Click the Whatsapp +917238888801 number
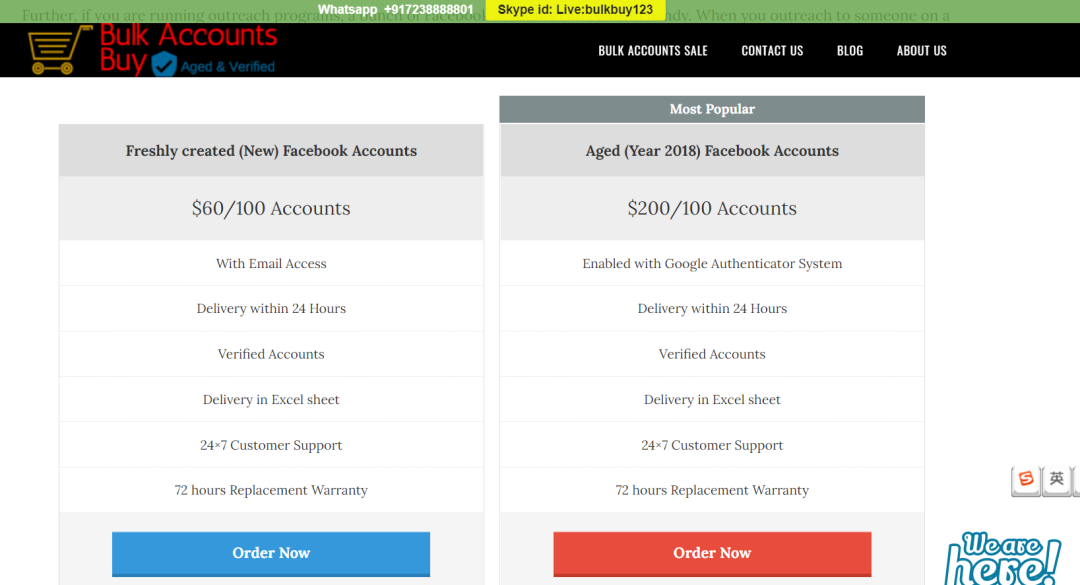The image size is (1080, 585). tap(395, 10)
